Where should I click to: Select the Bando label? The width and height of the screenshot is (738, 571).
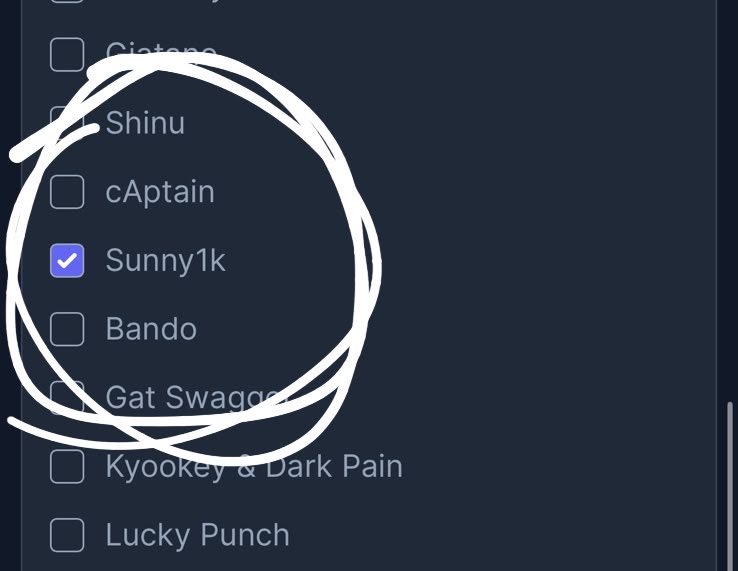151,329
